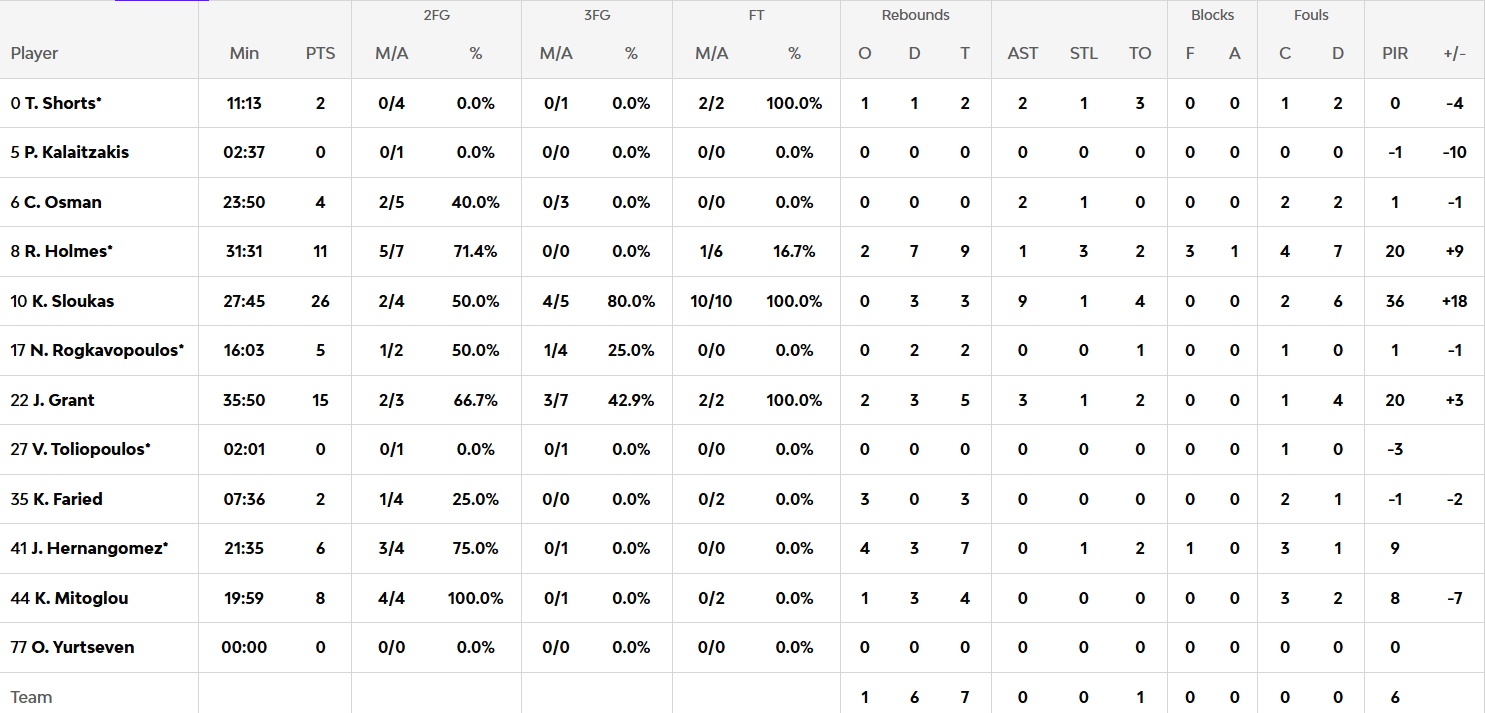Open C. Osman's player page
Image resolution: width=1485 pixels, height=713 pixels.
coord(62,202)
